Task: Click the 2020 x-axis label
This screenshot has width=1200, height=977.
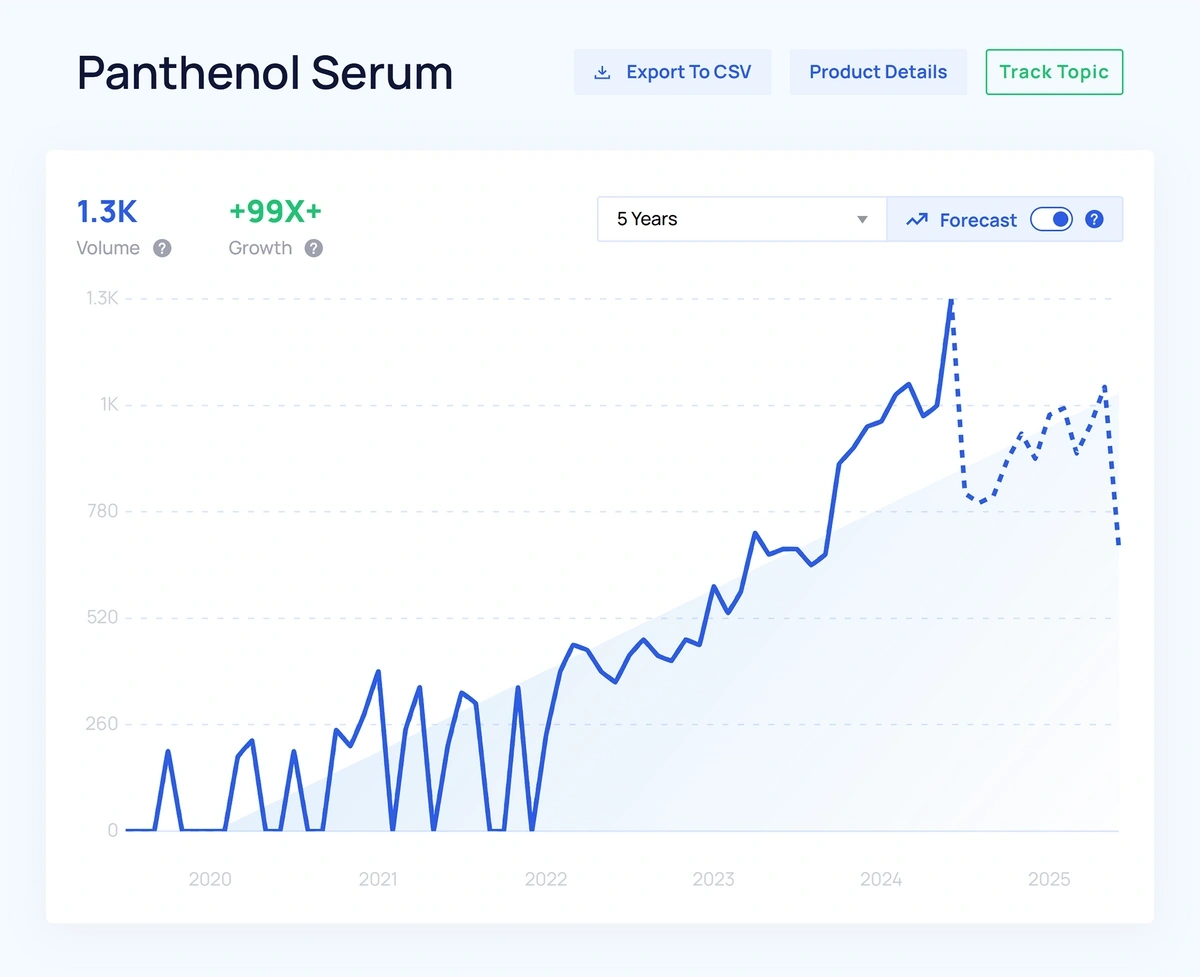Action: coord(210,879)
